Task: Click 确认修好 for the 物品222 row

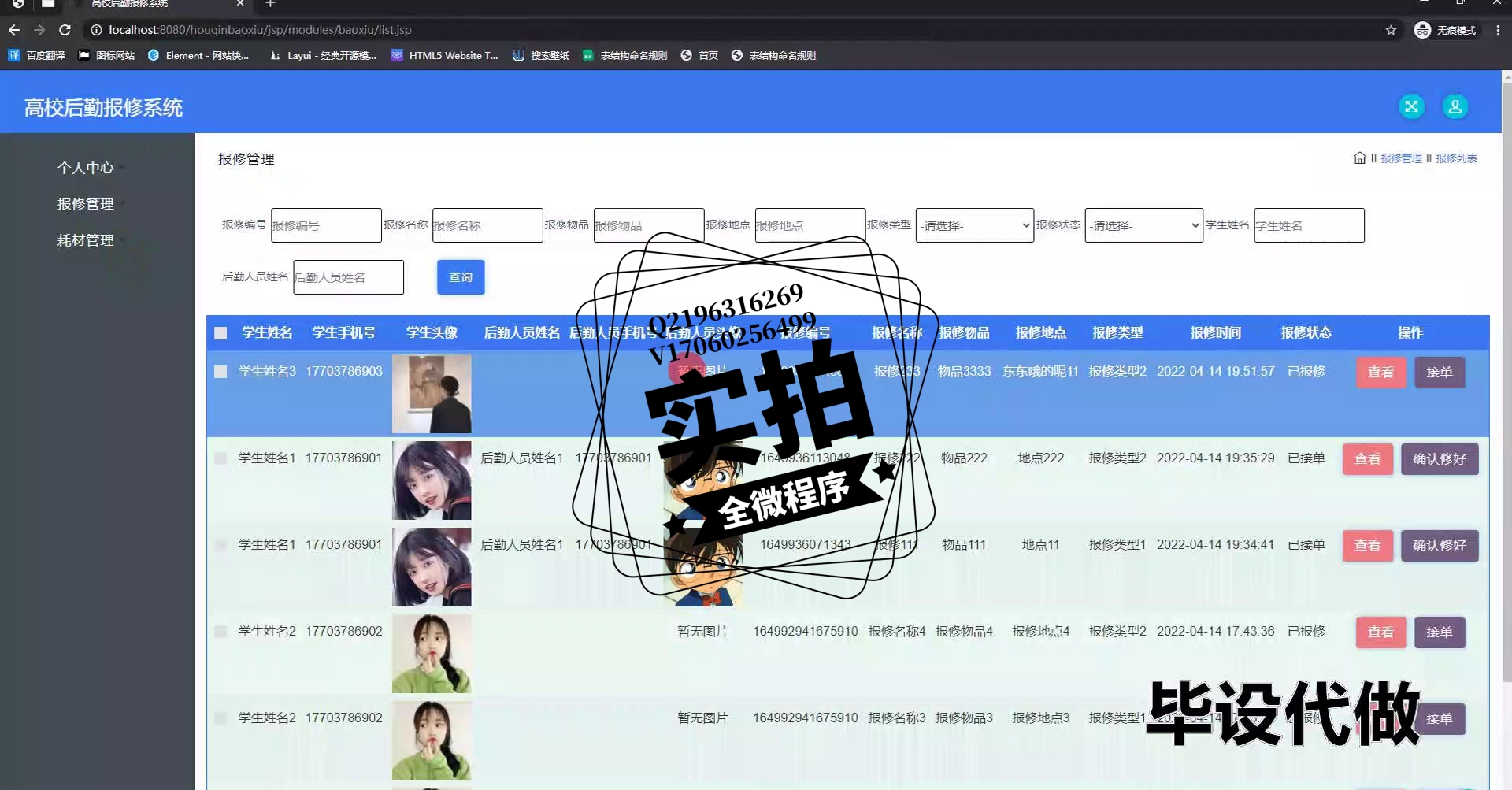Action: pyautogui.click(x=1440, y=459)
